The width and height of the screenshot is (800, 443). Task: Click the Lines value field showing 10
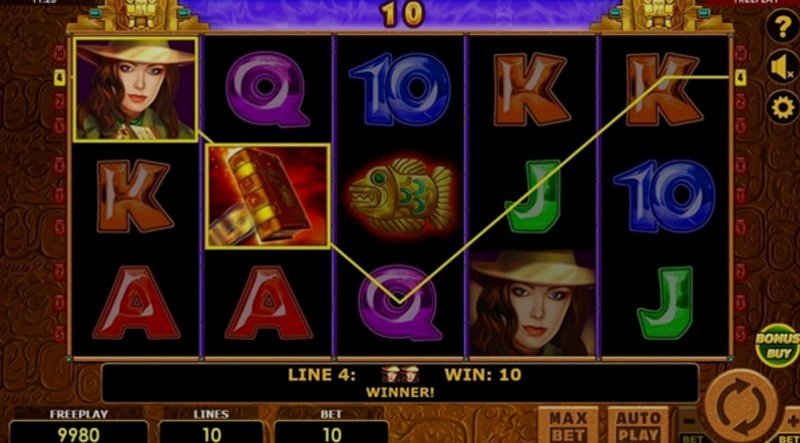click(x=211, y=434)
